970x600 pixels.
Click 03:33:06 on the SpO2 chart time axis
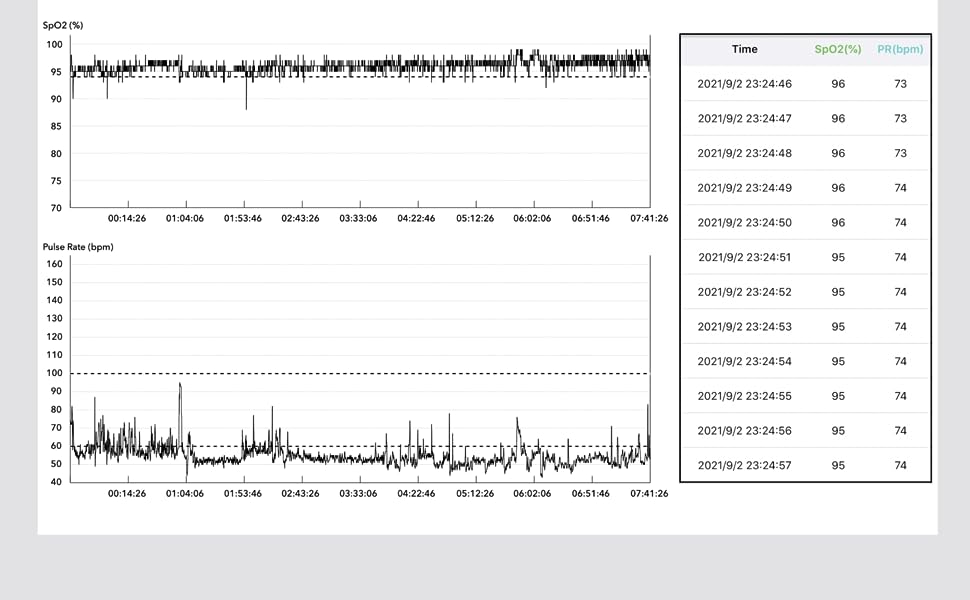pyautogui.click(x=358, y=218)
